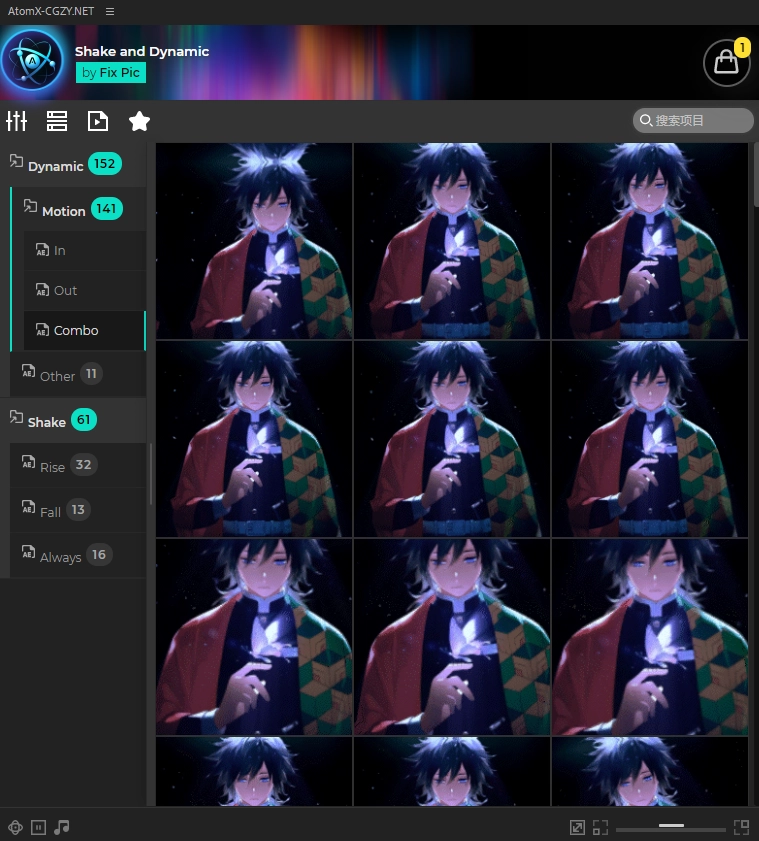759x841 pixels.
Task: Collapse the Shake category
Action: pyautogui.click(x=73, y=420)
